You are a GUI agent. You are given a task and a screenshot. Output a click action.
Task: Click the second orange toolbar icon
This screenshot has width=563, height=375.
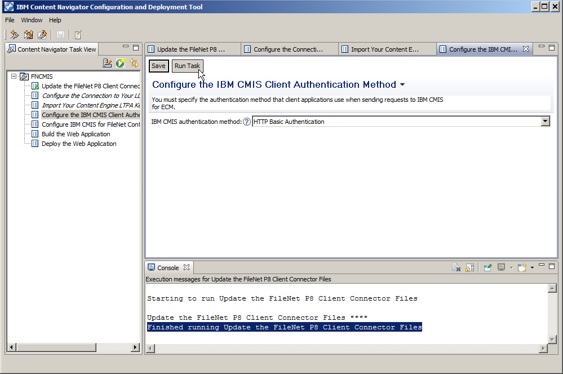[28, 34]
